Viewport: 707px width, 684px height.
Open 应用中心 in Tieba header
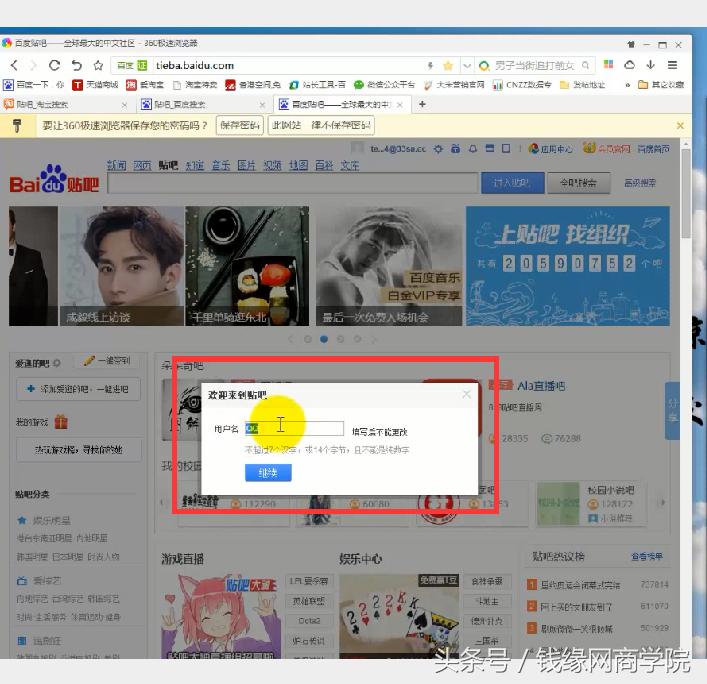[x=551, y=149]
